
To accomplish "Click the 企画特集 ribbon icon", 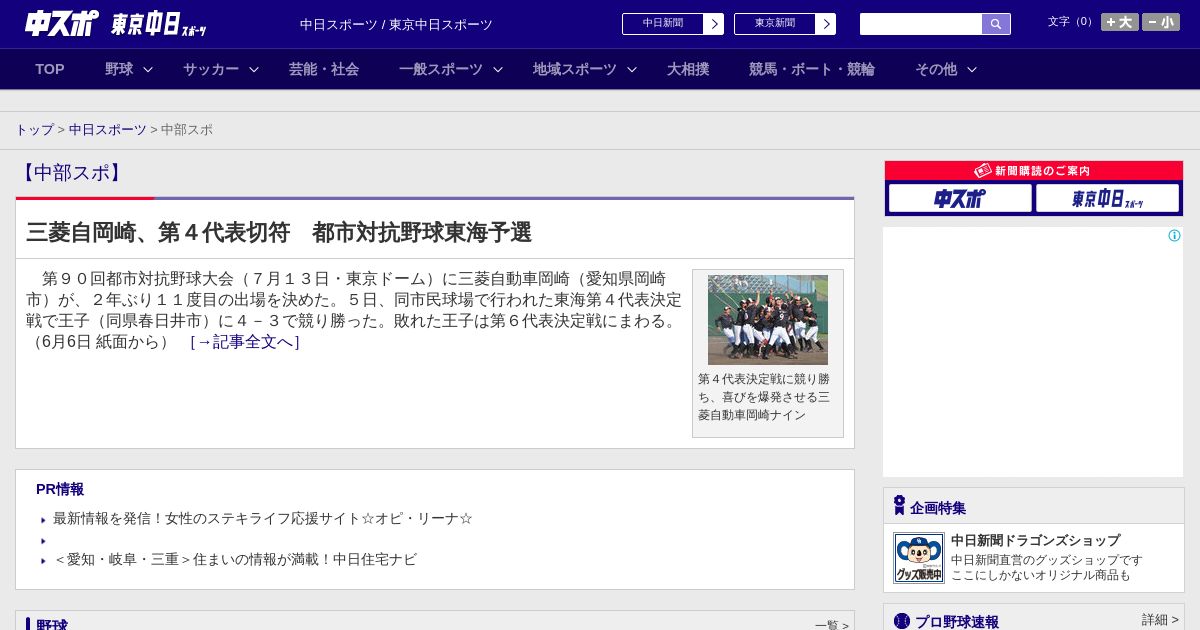I will [899, 505].
